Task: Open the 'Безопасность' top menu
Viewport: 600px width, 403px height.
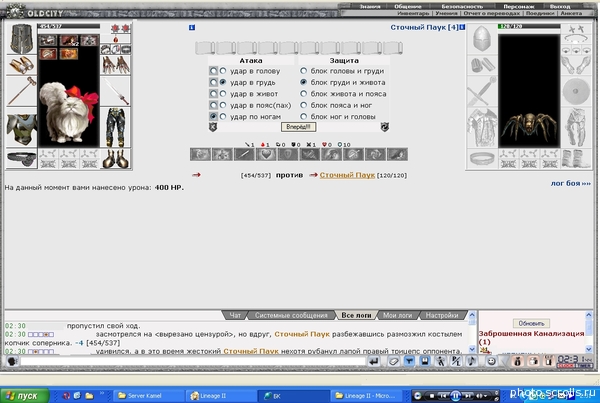Action: point(462,7)
